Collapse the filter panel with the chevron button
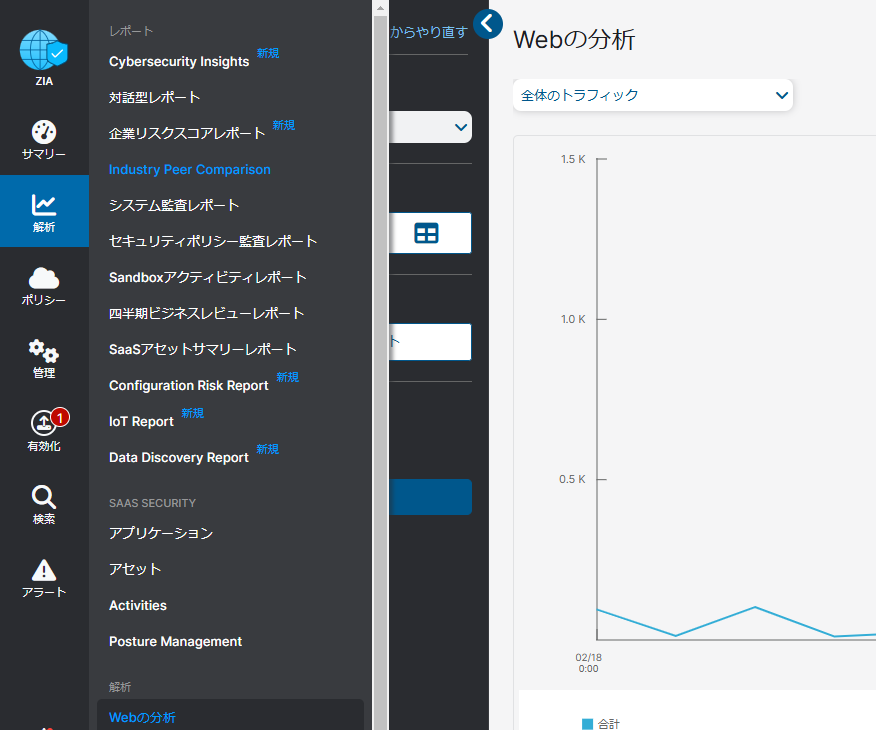876x730 pixels. (488, 24)
